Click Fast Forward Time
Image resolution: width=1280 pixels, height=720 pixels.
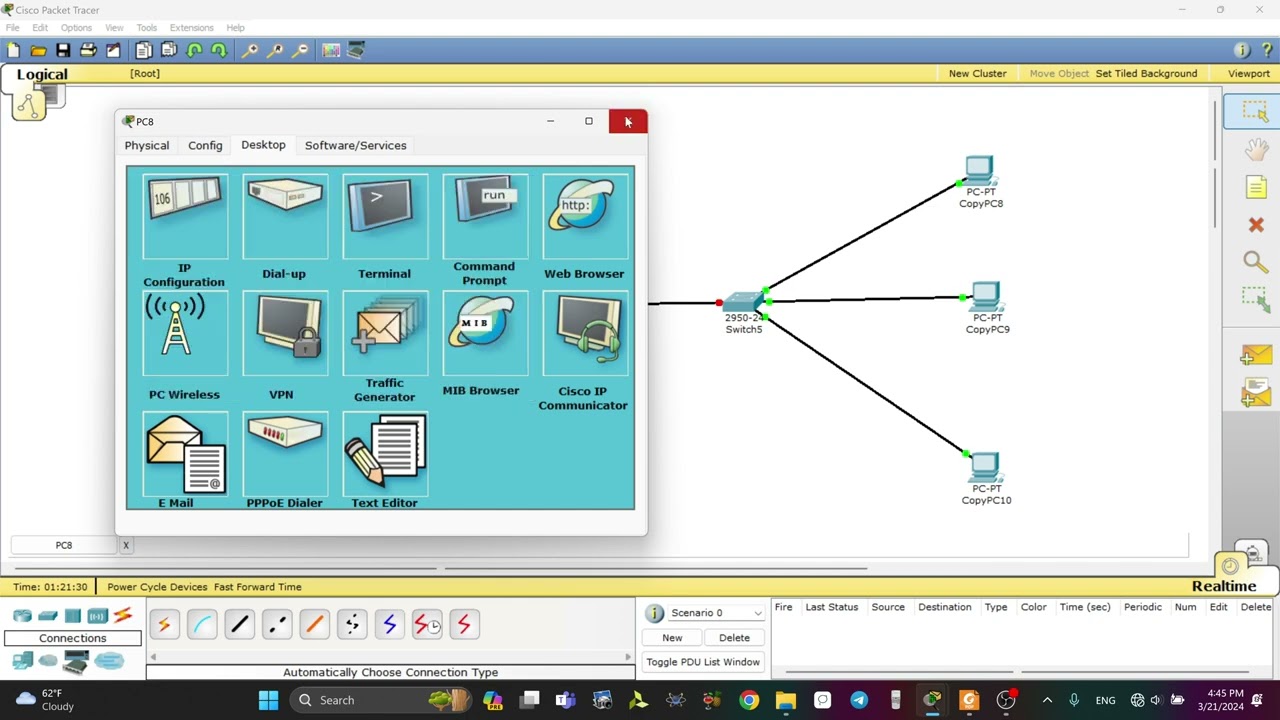257,587
